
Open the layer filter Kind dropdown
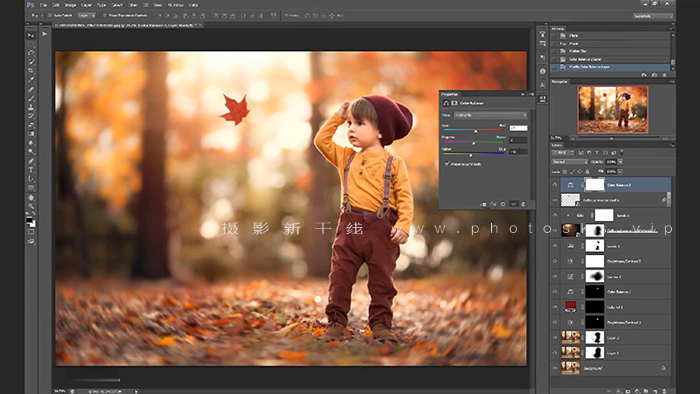click(563, 153)
